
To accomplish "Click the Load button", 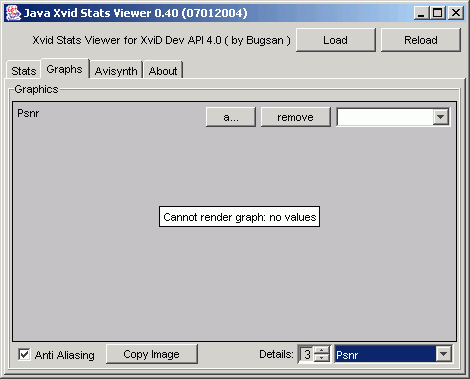I will coord(336,40).
